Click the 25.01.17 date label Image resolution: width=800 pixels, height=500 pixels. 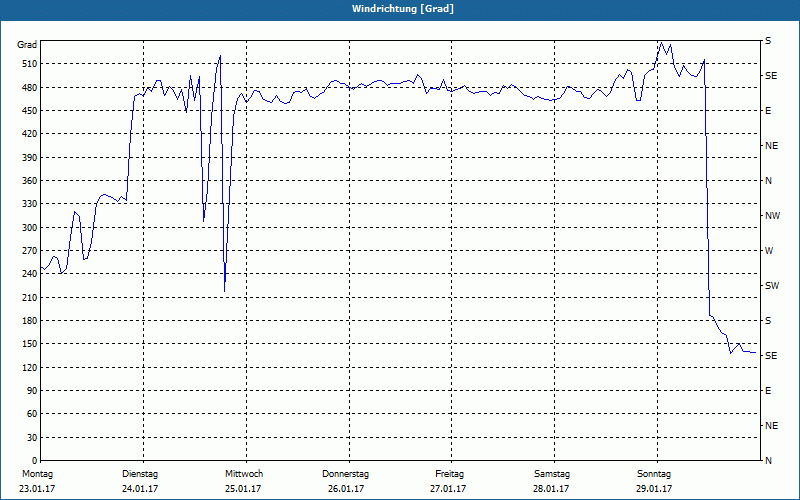pyautogui.click(x=243, y=489)
